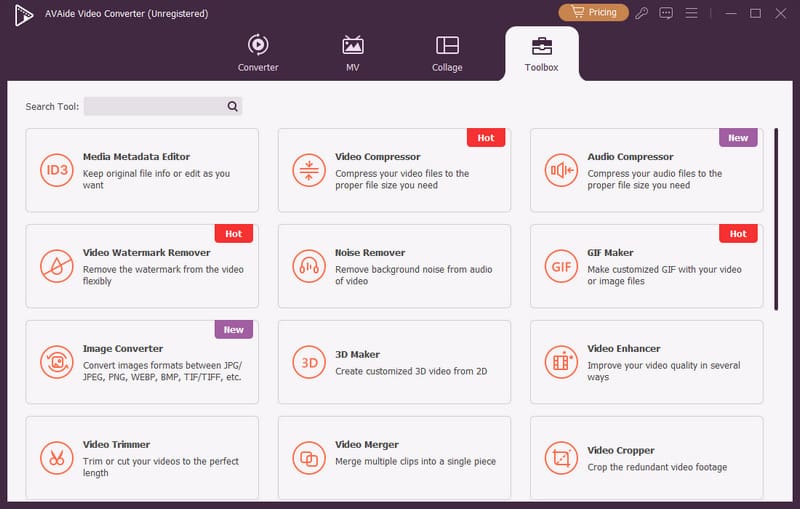Open the Video Trimmer scissors icon

56,458
